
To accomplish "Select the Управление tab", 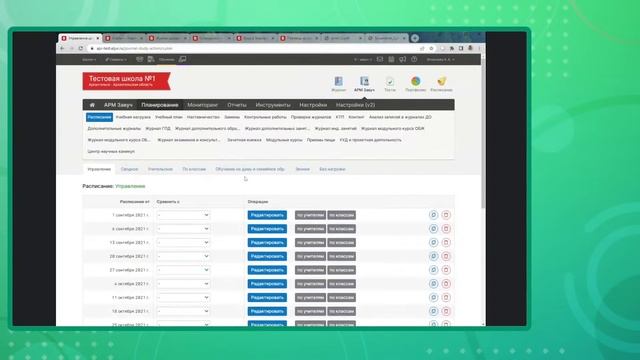I will coord(99,169).
